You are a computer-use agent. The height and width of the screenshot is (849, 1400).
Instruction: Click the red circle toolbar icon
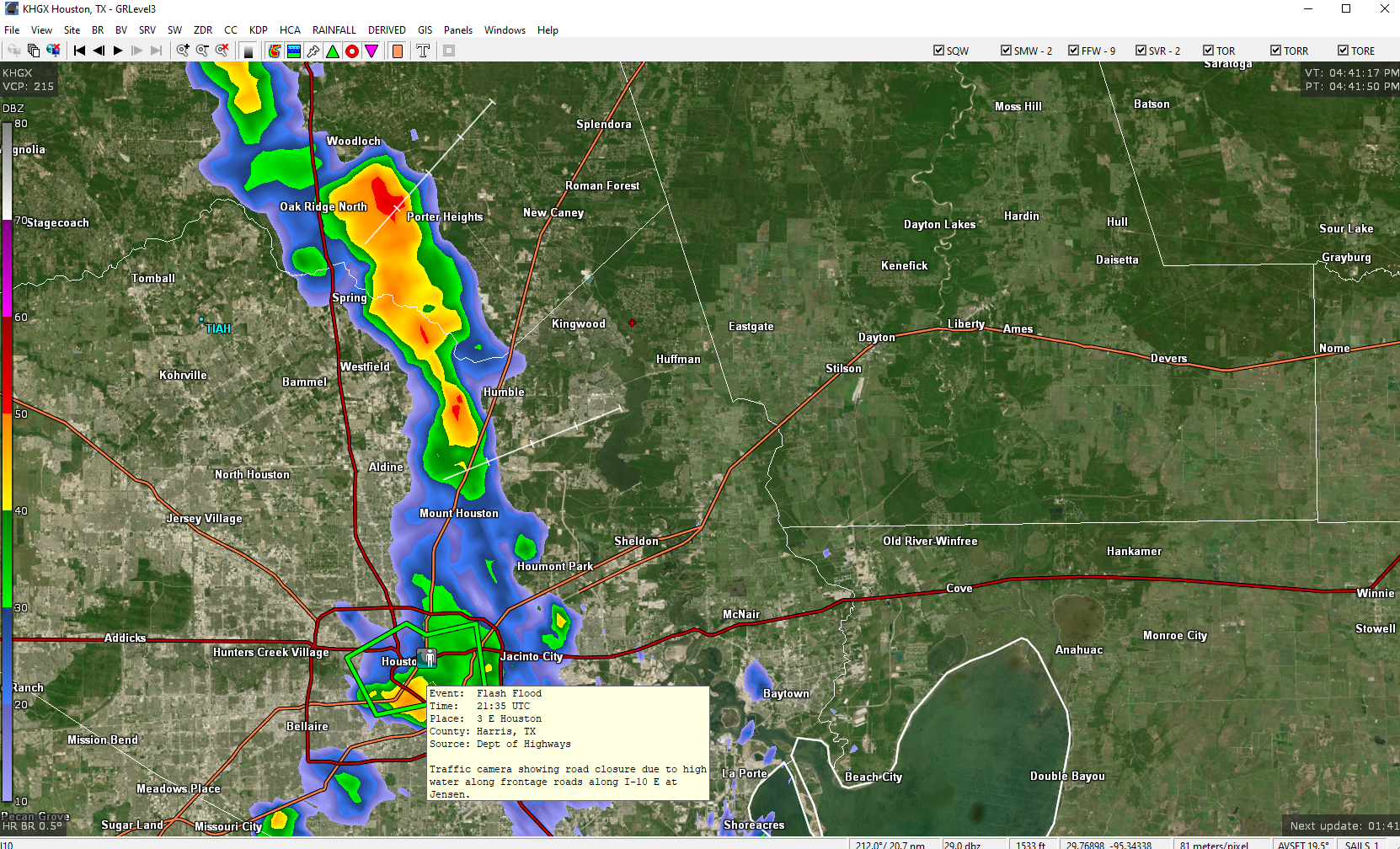(x=352, y=51)
